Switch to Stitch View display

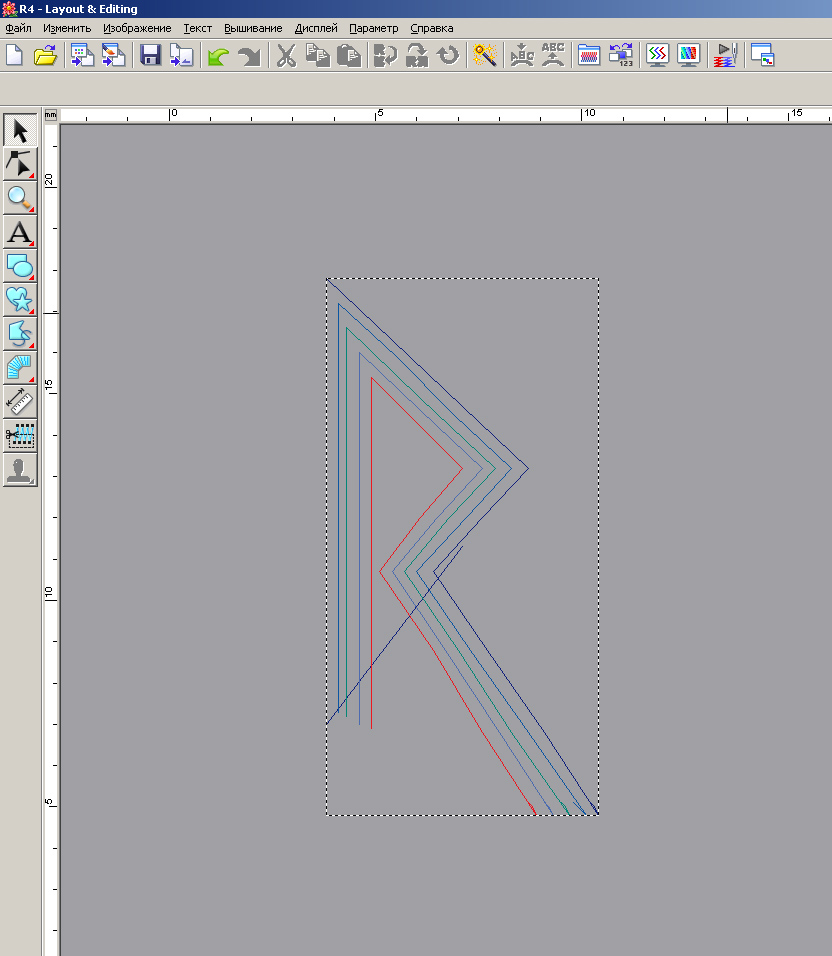tap(657, 55)
